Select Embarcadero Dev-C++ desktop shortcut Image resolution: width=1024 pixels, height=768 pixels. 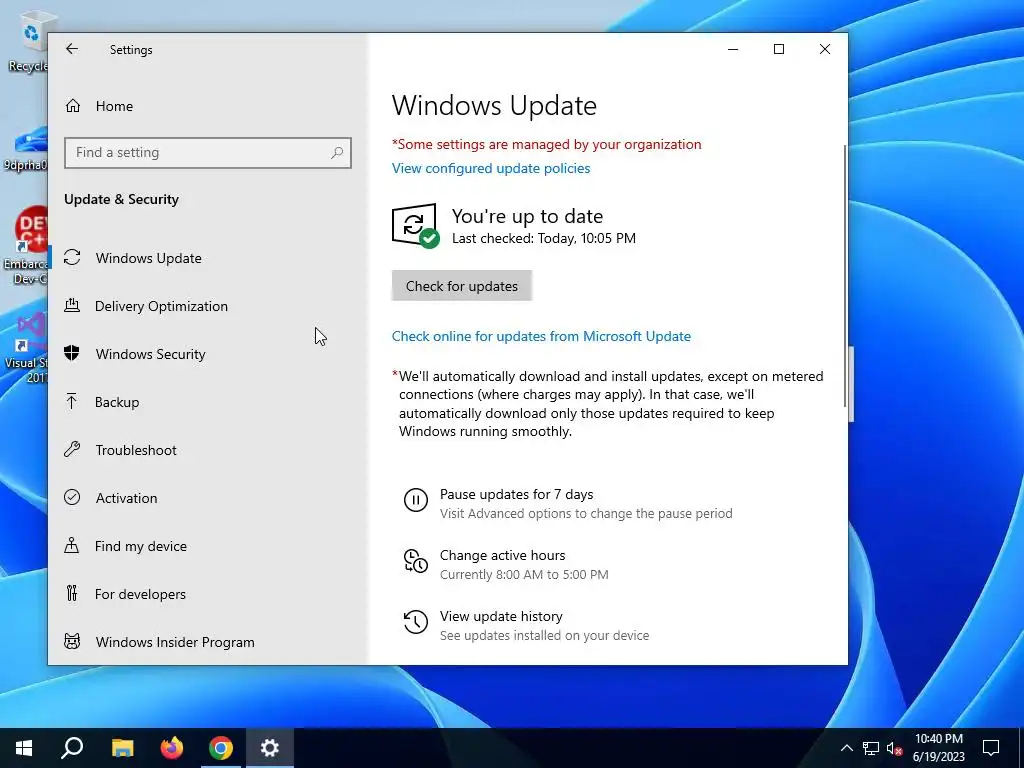point(25,247)
